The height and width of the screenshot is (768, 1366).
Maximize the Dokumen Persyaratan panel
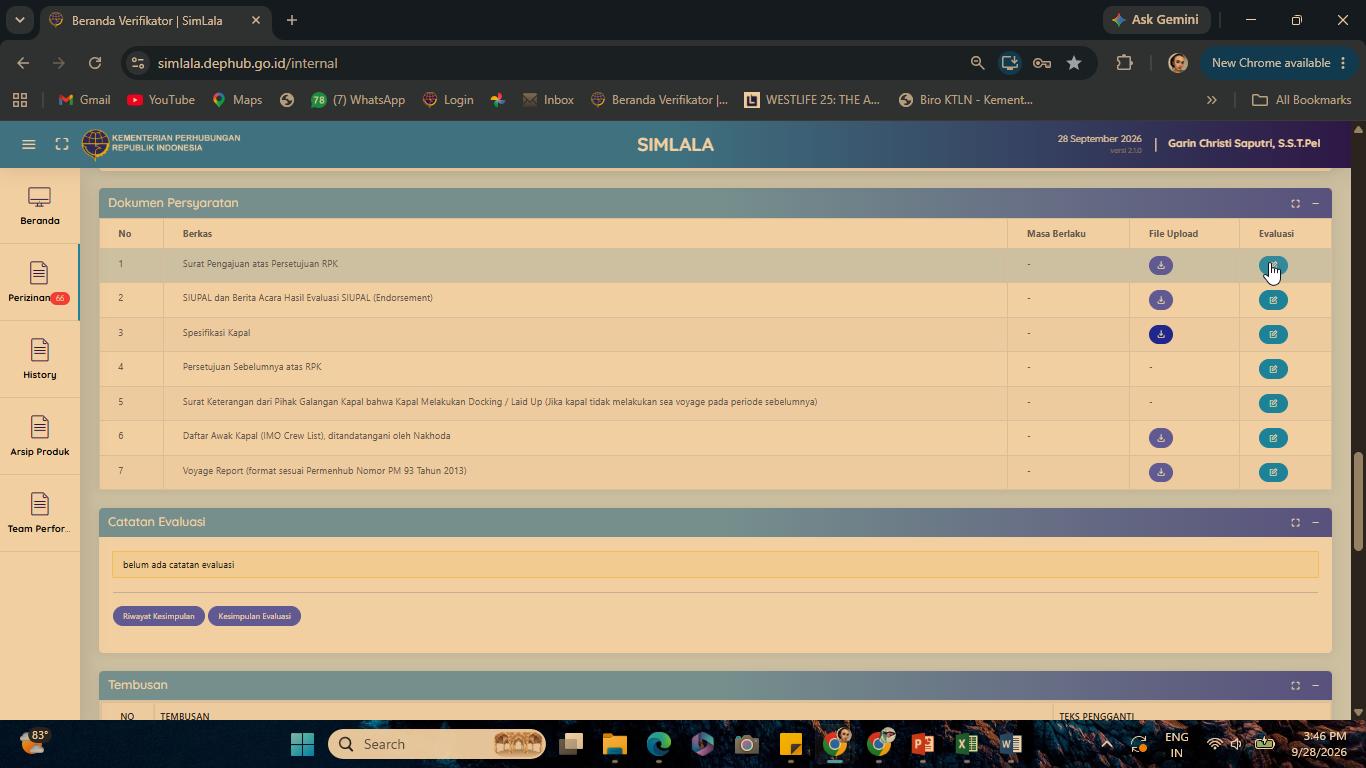(1295, 203)
